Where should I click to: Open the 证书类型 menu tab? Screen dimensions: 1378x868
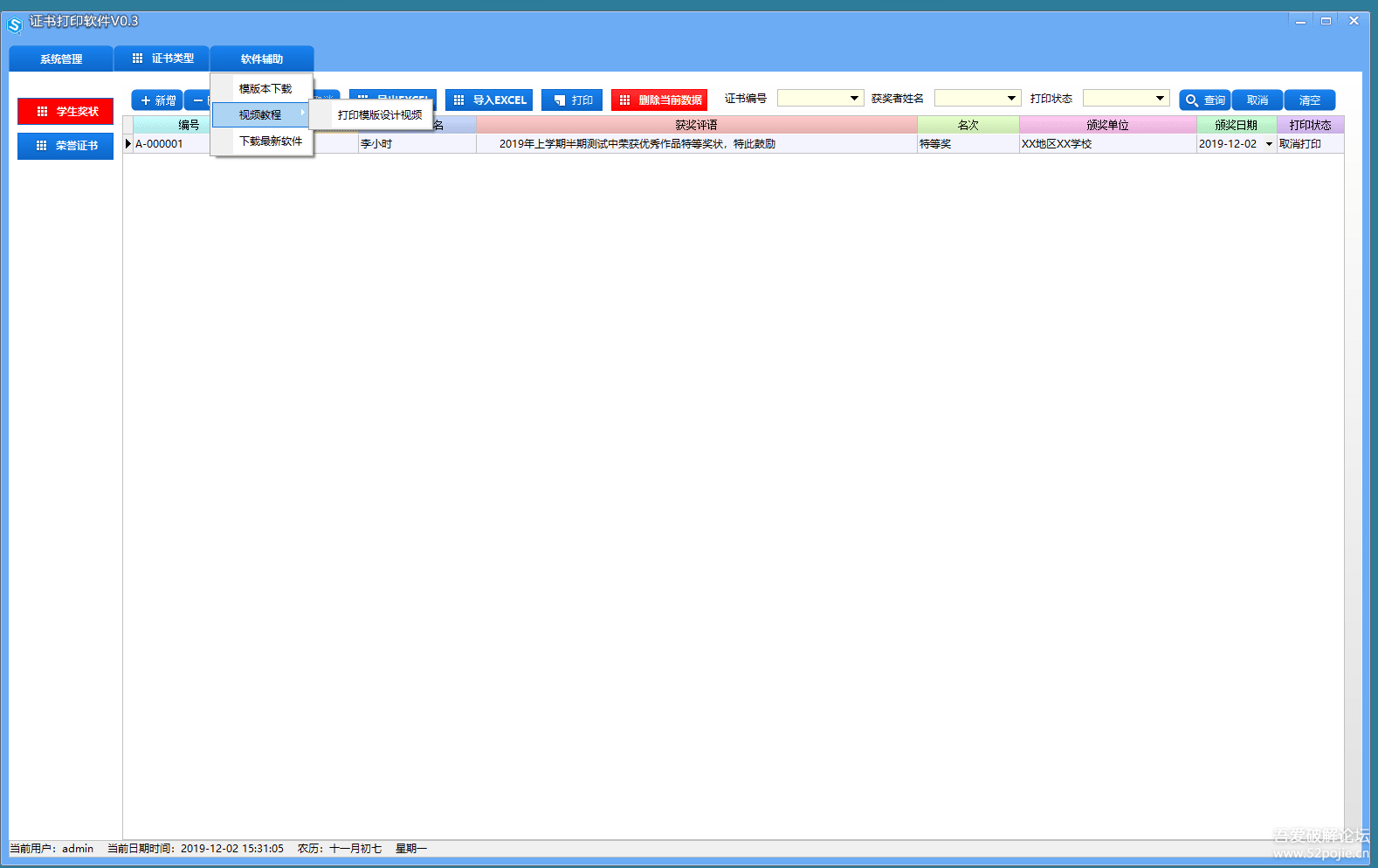(162, 59)
